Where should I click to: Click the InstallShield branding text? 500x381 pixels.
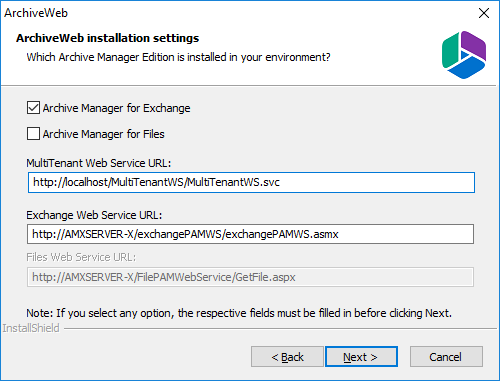click(31, 328)
